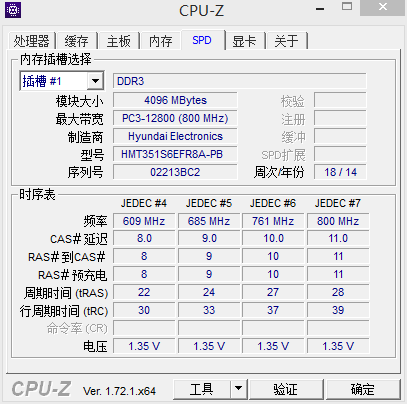This screenshot has height=404, width=407.
Task: Select the PC3-12800 (800 MHz) bandwidth value
Action: coord(175,118)
